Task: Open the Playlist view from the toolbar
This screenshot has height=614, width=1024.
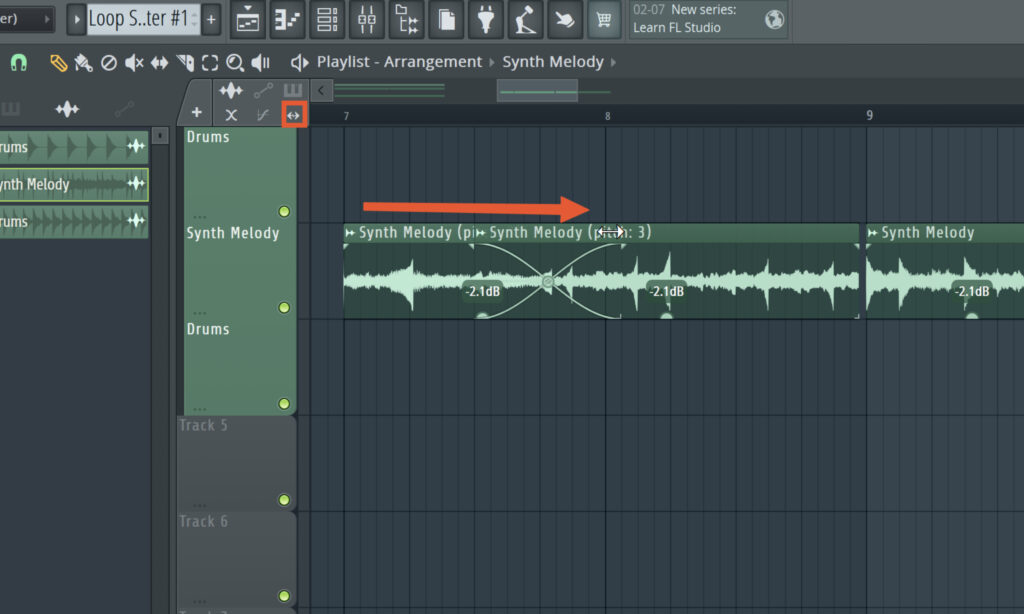Action: 248,20
